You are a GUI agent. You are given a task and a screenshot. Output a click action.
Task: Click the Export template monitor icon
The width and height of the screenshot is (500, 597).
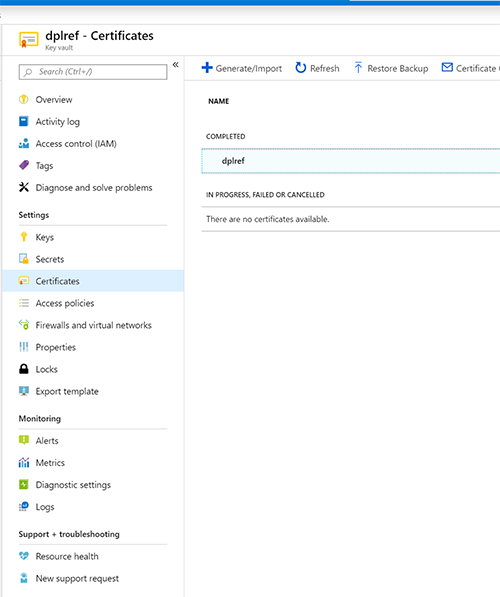(x=24, y=391)
